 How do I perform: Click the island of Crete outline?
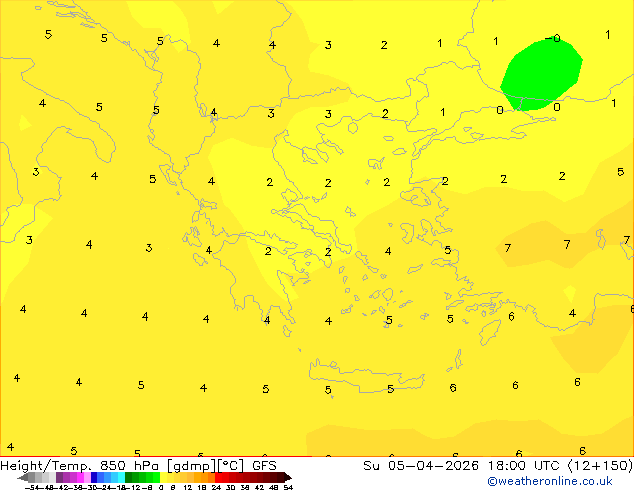click(366, 376)
